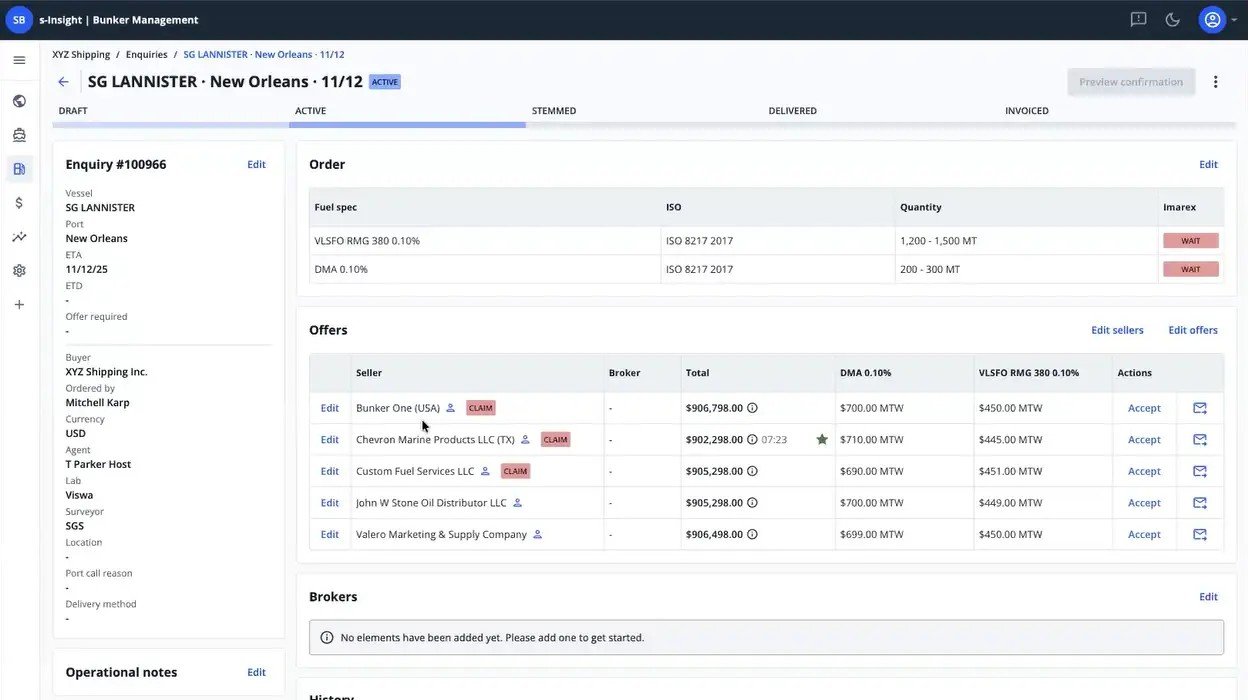The height and width of the screenshot is (700, 1248).
Task: Toggle dark mode with the moon icon
Action: click(x=1173, y=20)
